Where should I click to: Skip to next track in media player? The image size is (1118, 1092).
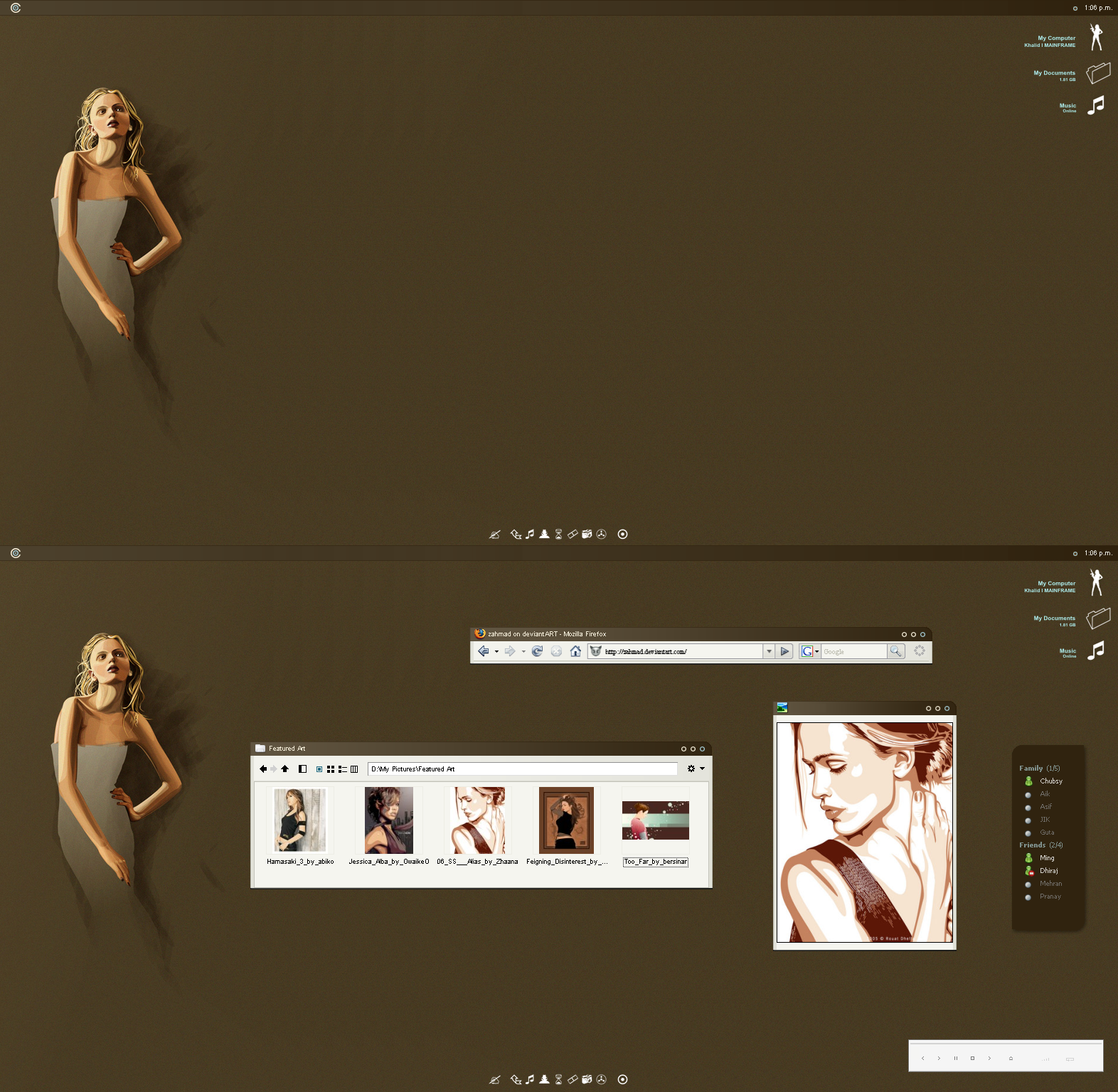(x=989, y=1058)
